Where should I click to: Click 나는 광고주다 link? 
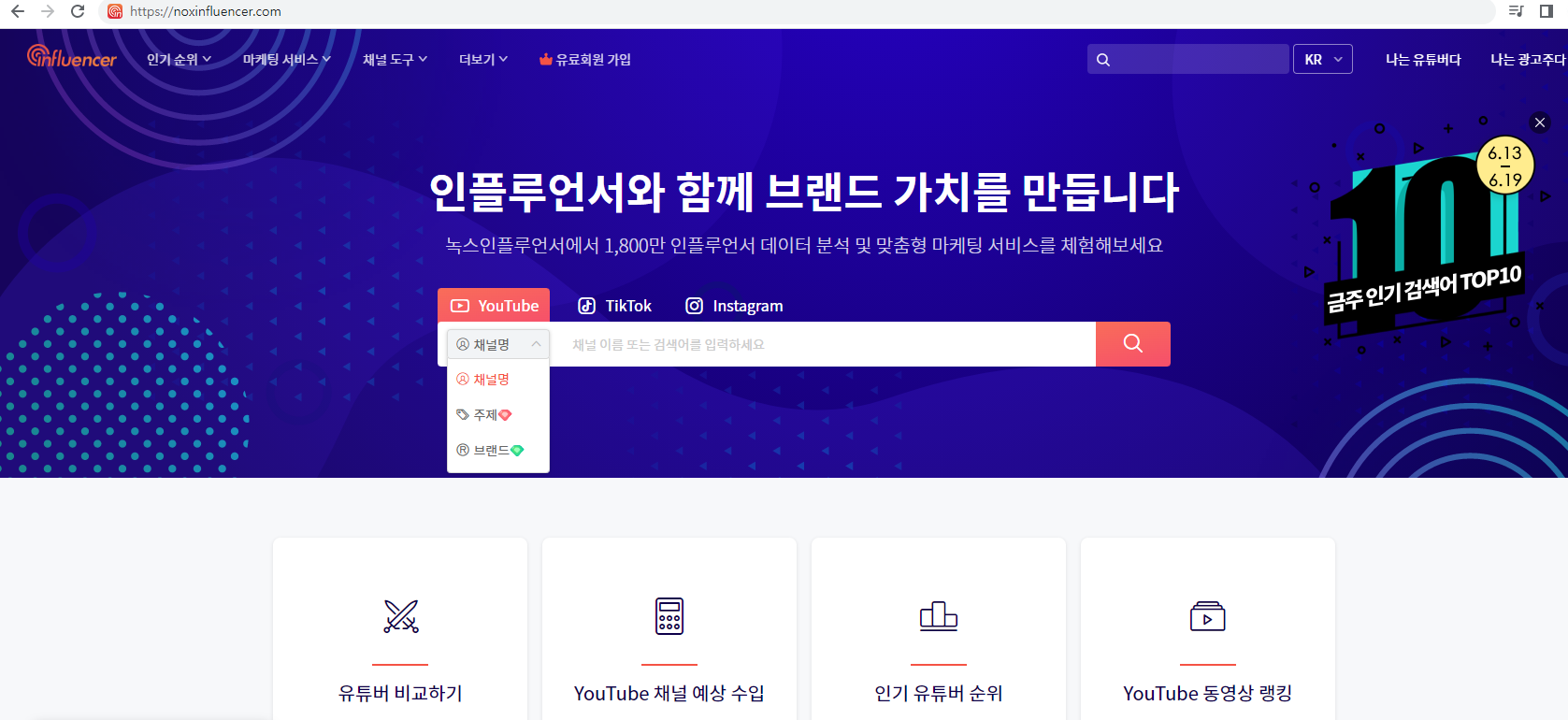[1528, 59]
